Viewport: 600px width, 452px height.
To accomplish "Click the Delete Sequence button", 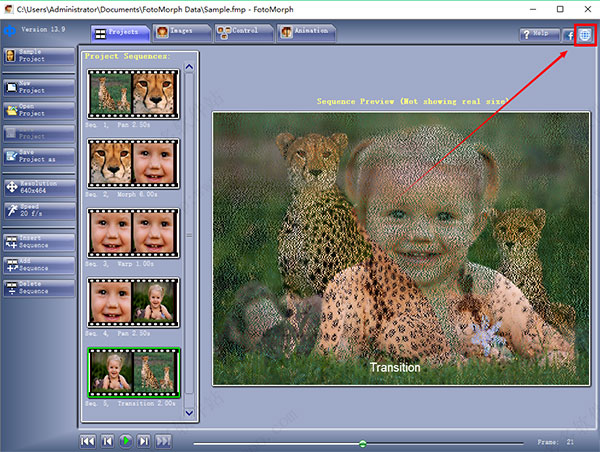I will [x=39, y=288].
